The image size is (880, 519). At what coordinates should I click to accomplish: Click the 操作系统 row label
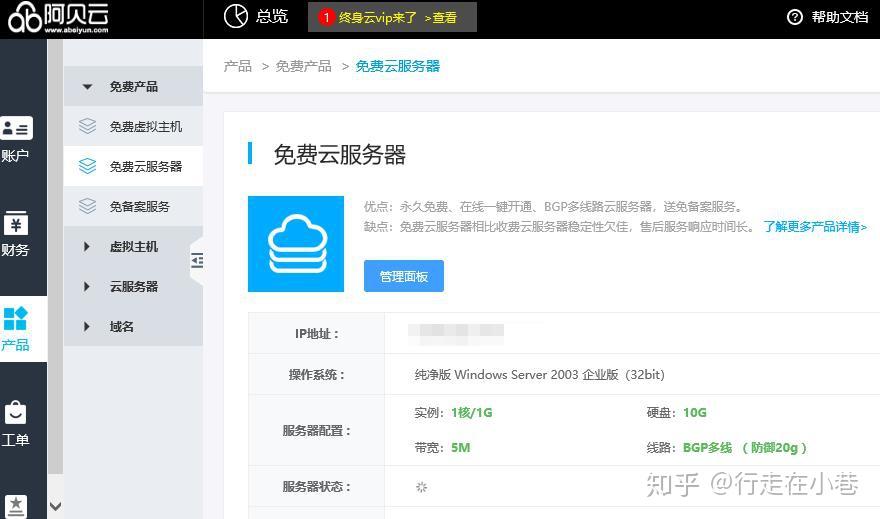pyautogui.click(x=317, y=374)
